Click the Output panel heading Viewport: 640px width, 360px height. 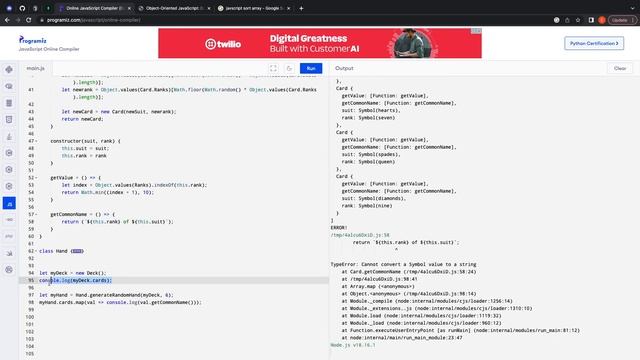(x=344, y=69)
